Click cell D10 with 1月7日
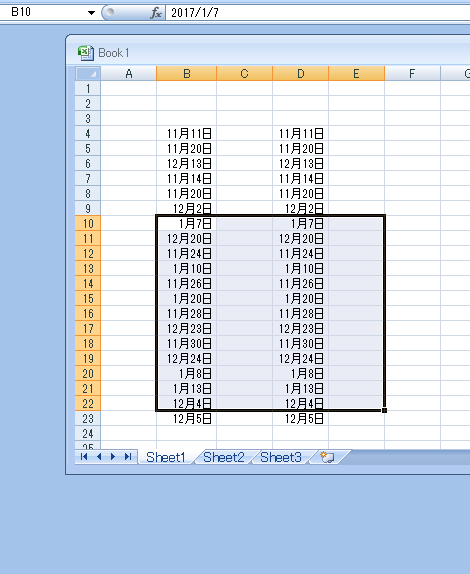This screenshot has height=574, width=470. pyautogui.click(x=301, y=224)
